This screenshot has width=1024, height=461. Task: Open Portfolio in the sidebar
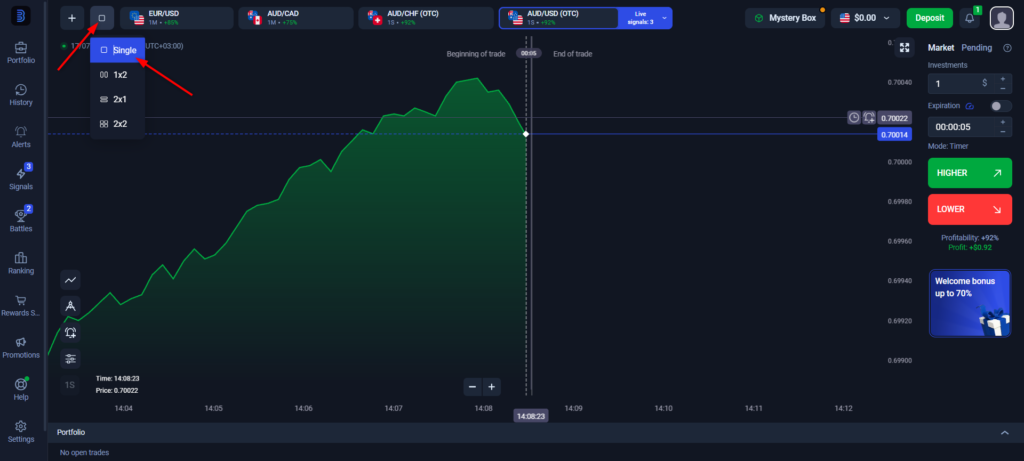pyautogui.click(x=21, y=53)
